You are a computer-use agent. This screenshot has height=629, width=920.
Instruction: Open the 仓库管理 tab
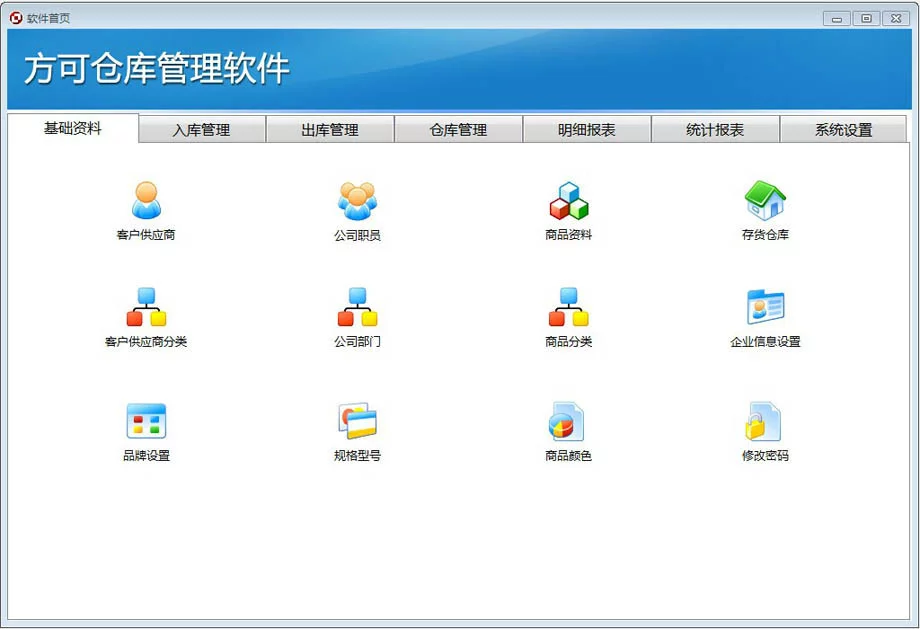click(458, 130)
